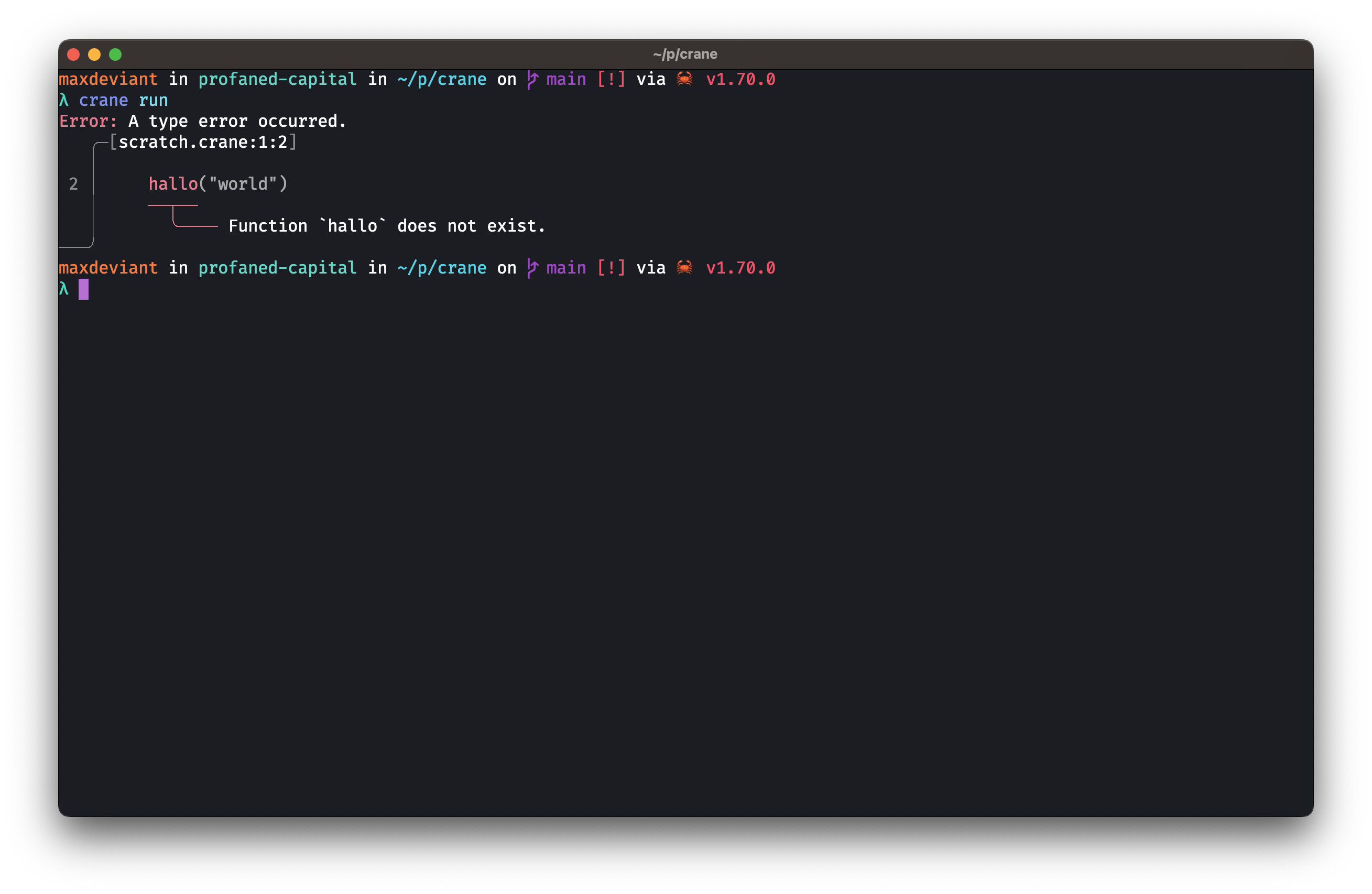Minimize the terminal with the yellow button
The image size is (1372, 894).
pos(94,54)
